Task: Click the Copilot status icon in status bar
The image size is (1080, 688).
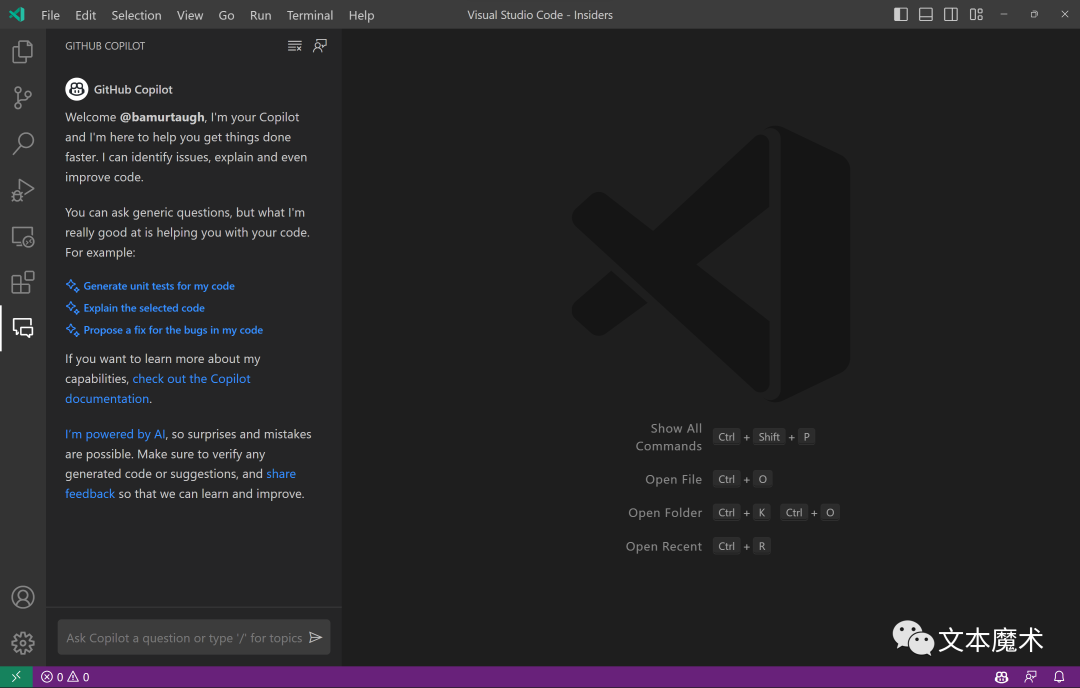Action: 1001,677
